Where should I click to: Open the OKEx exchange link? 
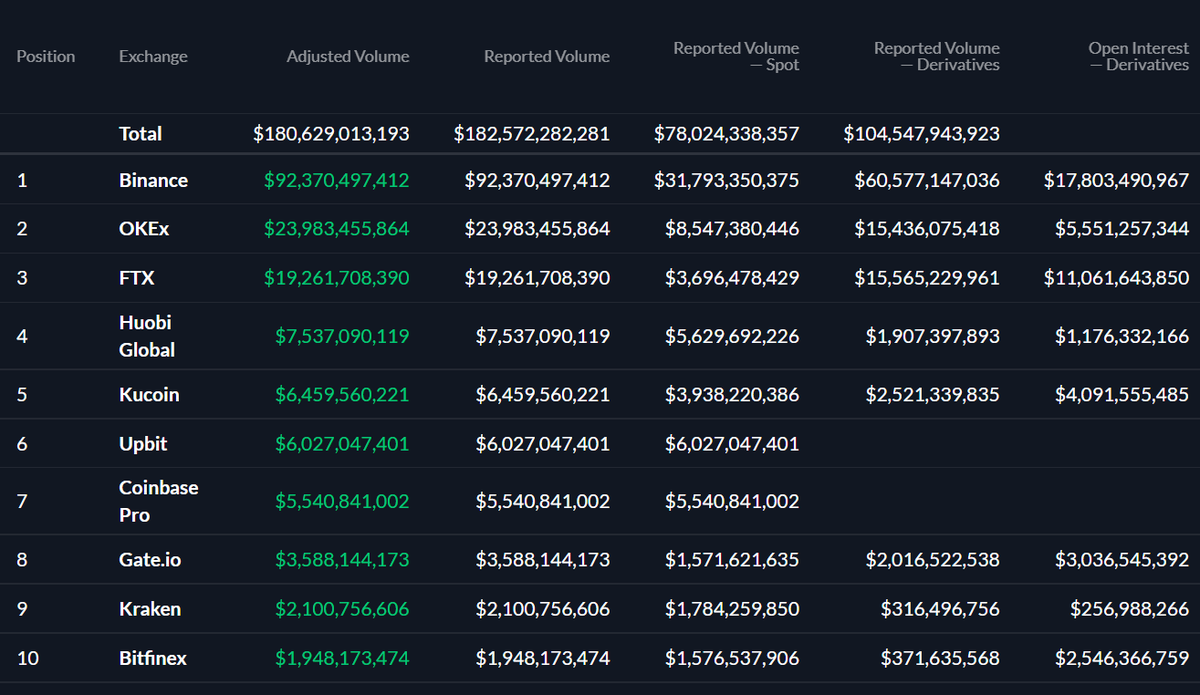144,229
